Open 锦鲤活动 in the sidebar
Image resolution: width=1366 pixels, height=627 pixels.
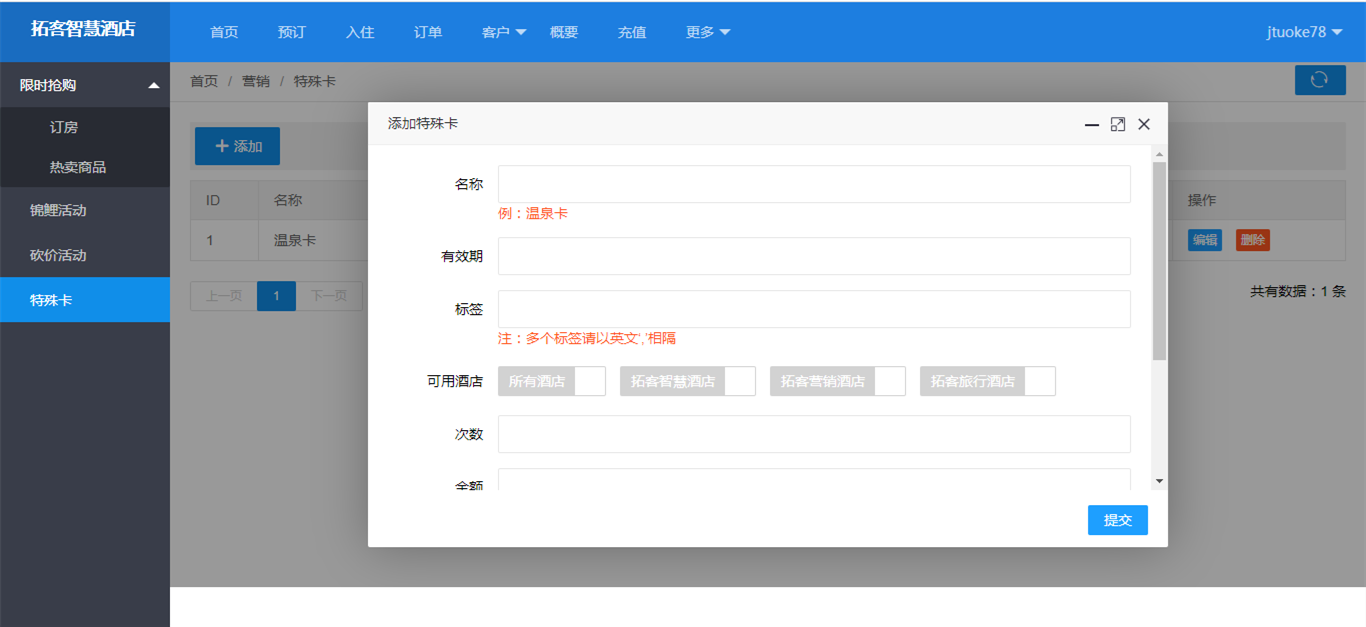[x=85, y=210]
